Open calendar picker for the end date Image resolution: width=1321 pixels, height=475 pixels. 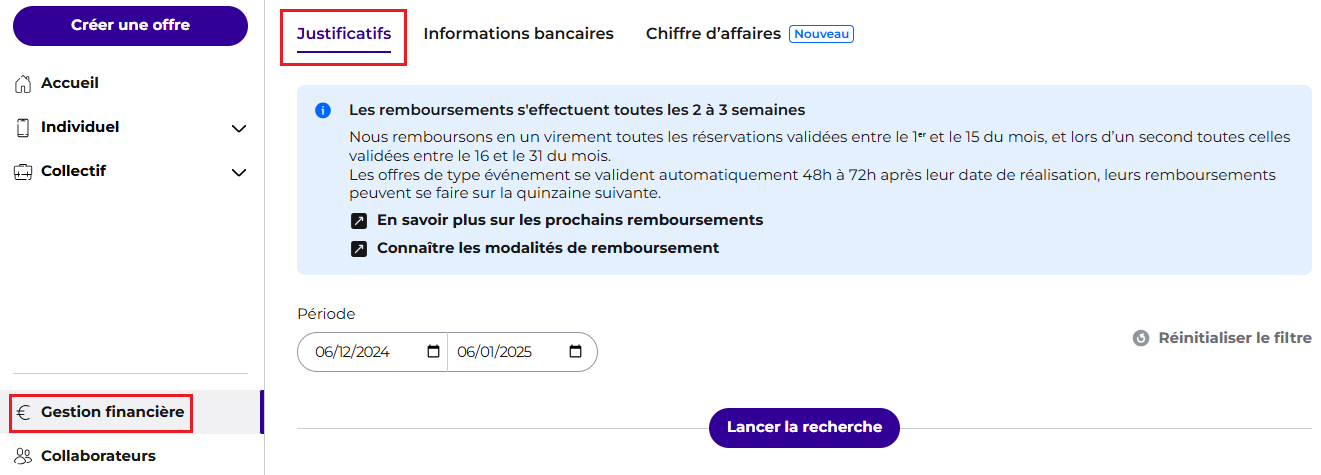[x=575, y=352]
